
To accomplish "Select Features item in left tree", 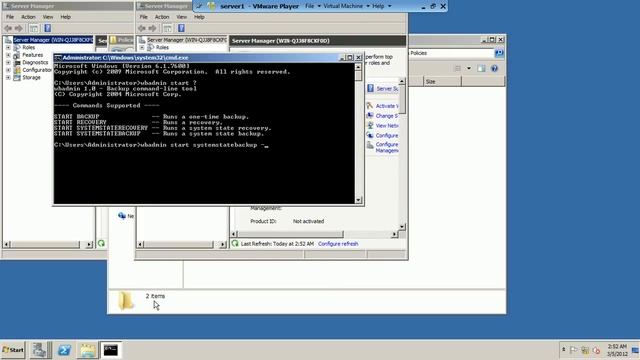I will pos(33,55).
